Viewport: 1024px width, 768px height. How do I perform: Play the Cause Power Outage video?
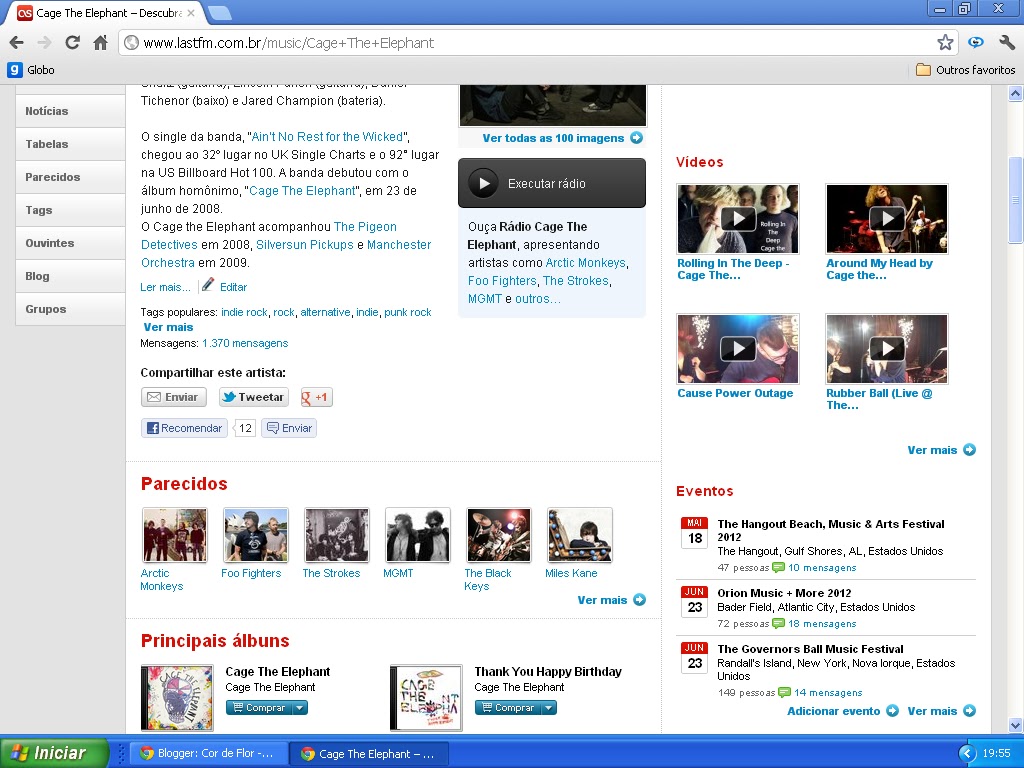(738, 349)
